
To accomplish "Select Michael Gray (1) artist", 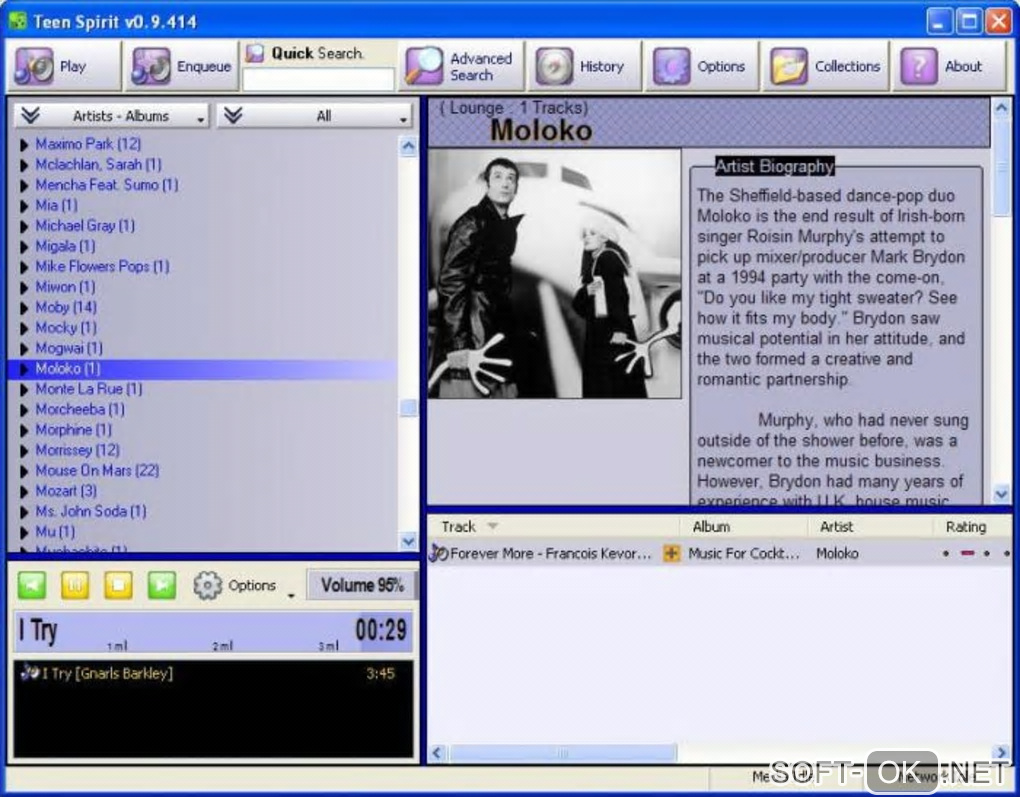I will pyautogui.click(x=85, y=226).
